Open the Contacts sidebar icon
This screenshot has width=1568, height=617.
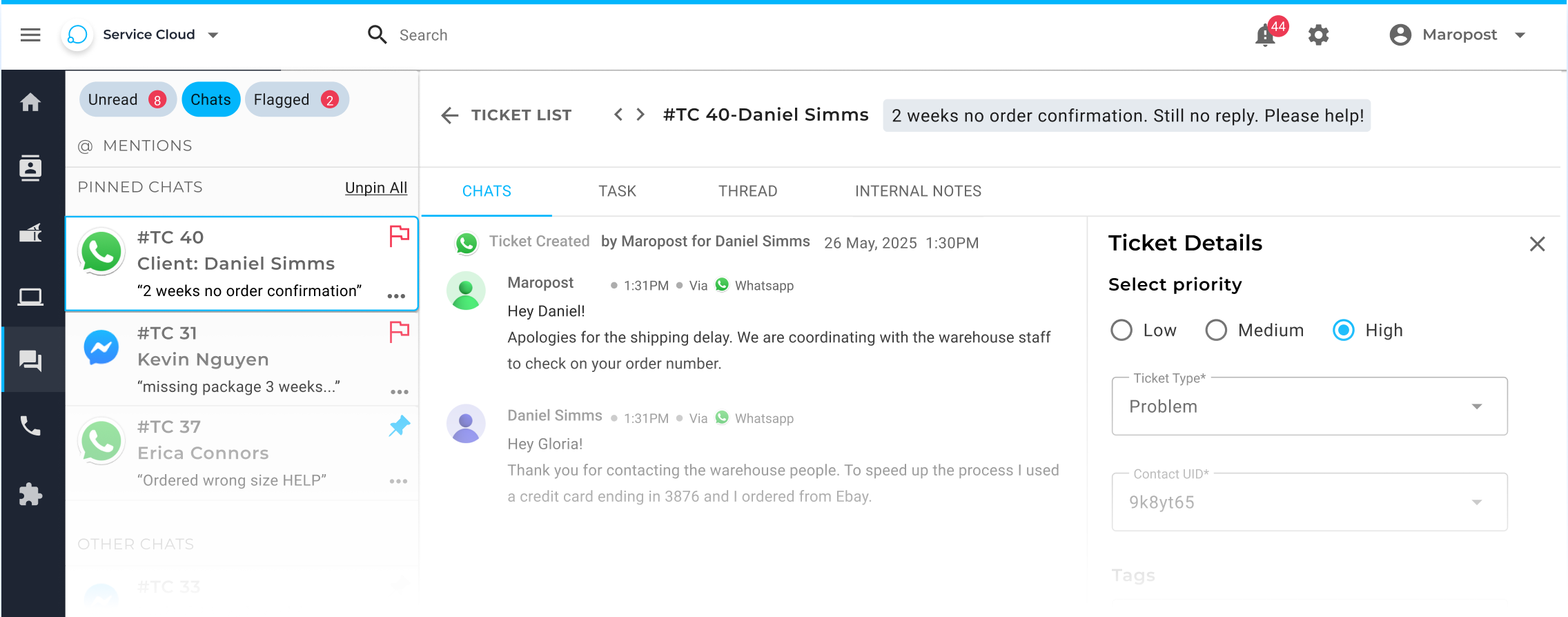point(30,168)
